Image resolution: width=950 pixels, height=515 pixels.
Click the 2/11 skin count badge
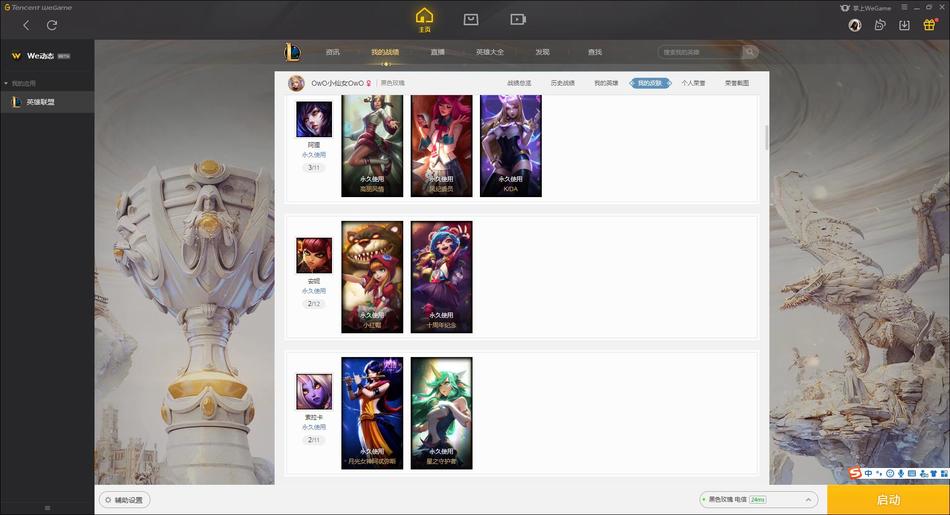(x=314, y=440)
